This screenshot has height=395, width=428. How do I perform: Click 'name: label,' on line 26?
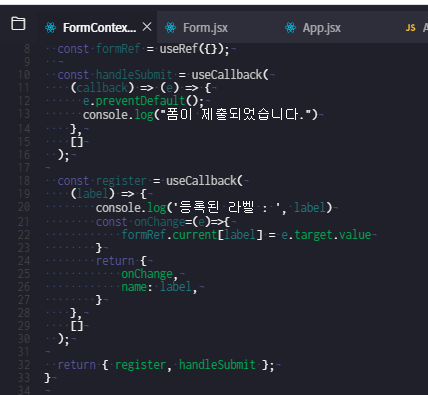click(159, 287)
